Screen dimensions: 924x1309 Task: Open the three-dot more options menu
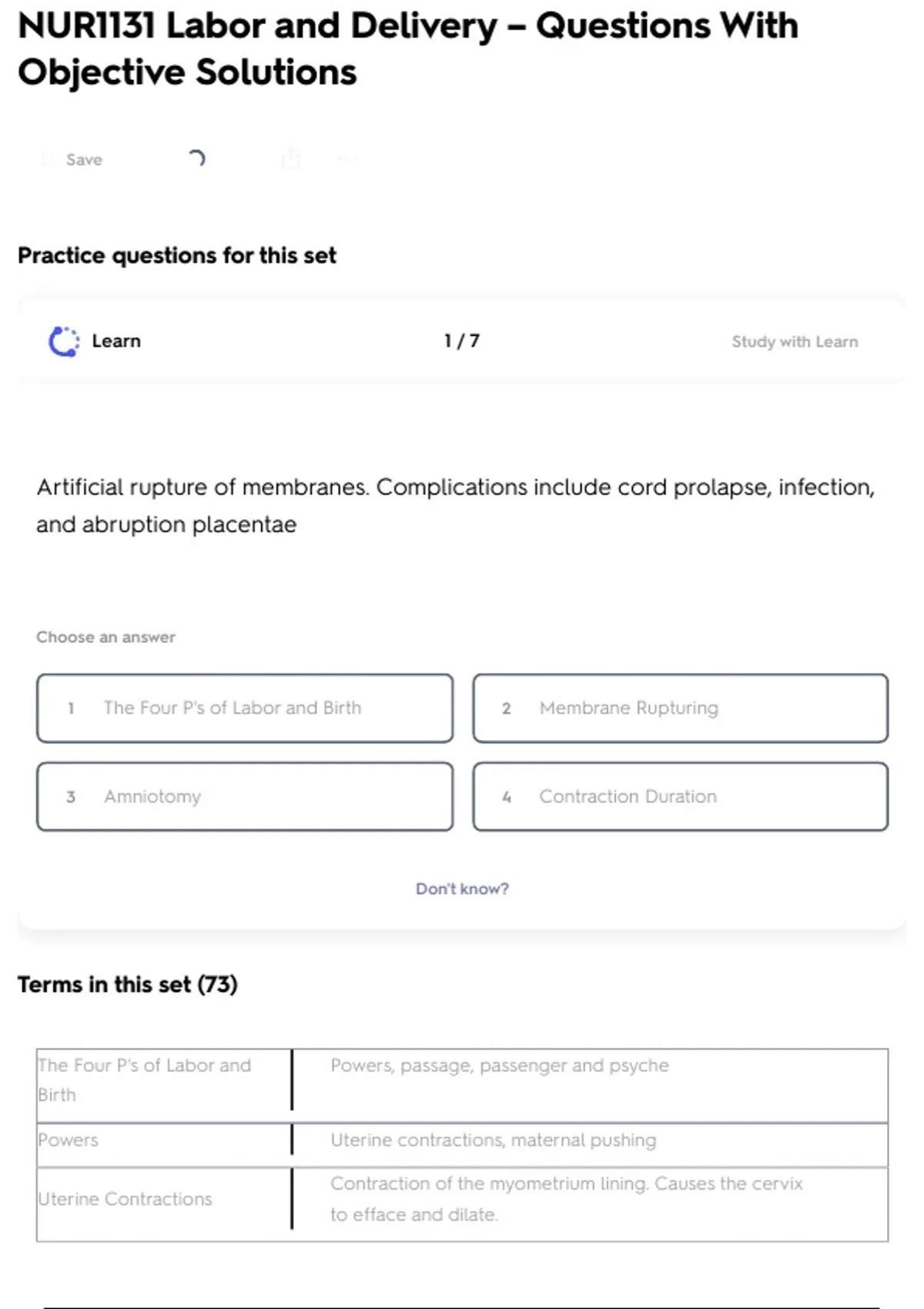pos(346,159)
